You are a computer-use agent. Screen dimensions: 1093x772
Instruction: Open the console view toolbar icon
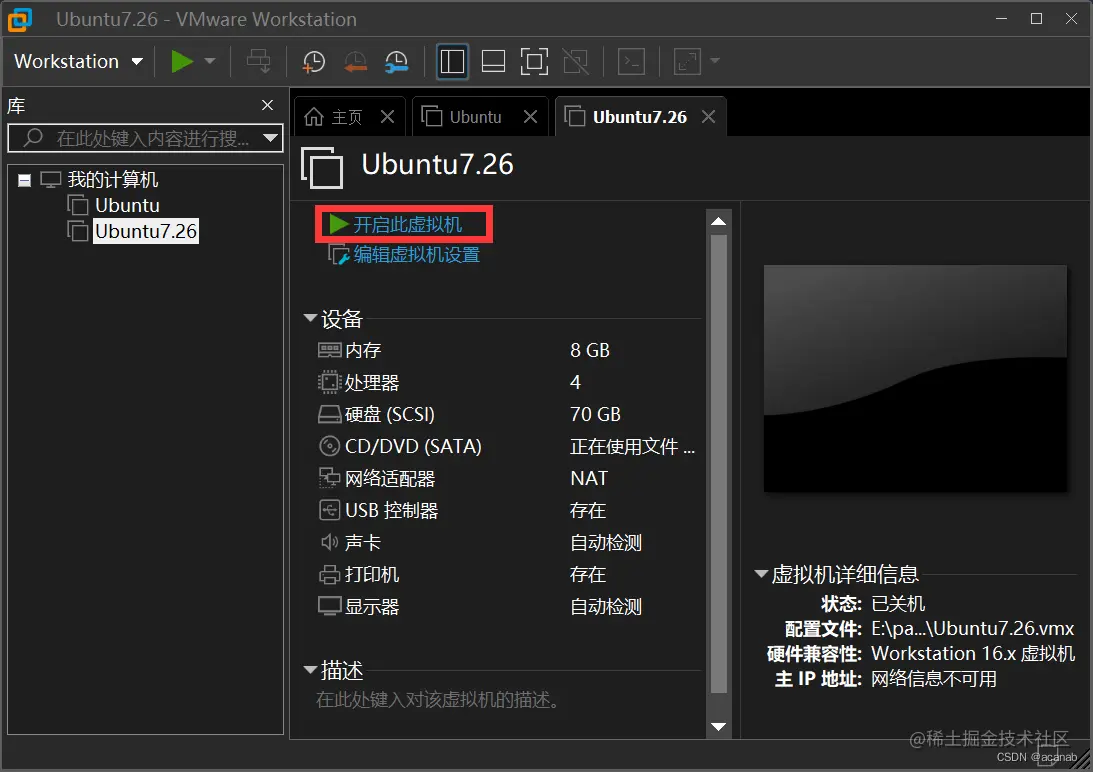tap(632, 61)
